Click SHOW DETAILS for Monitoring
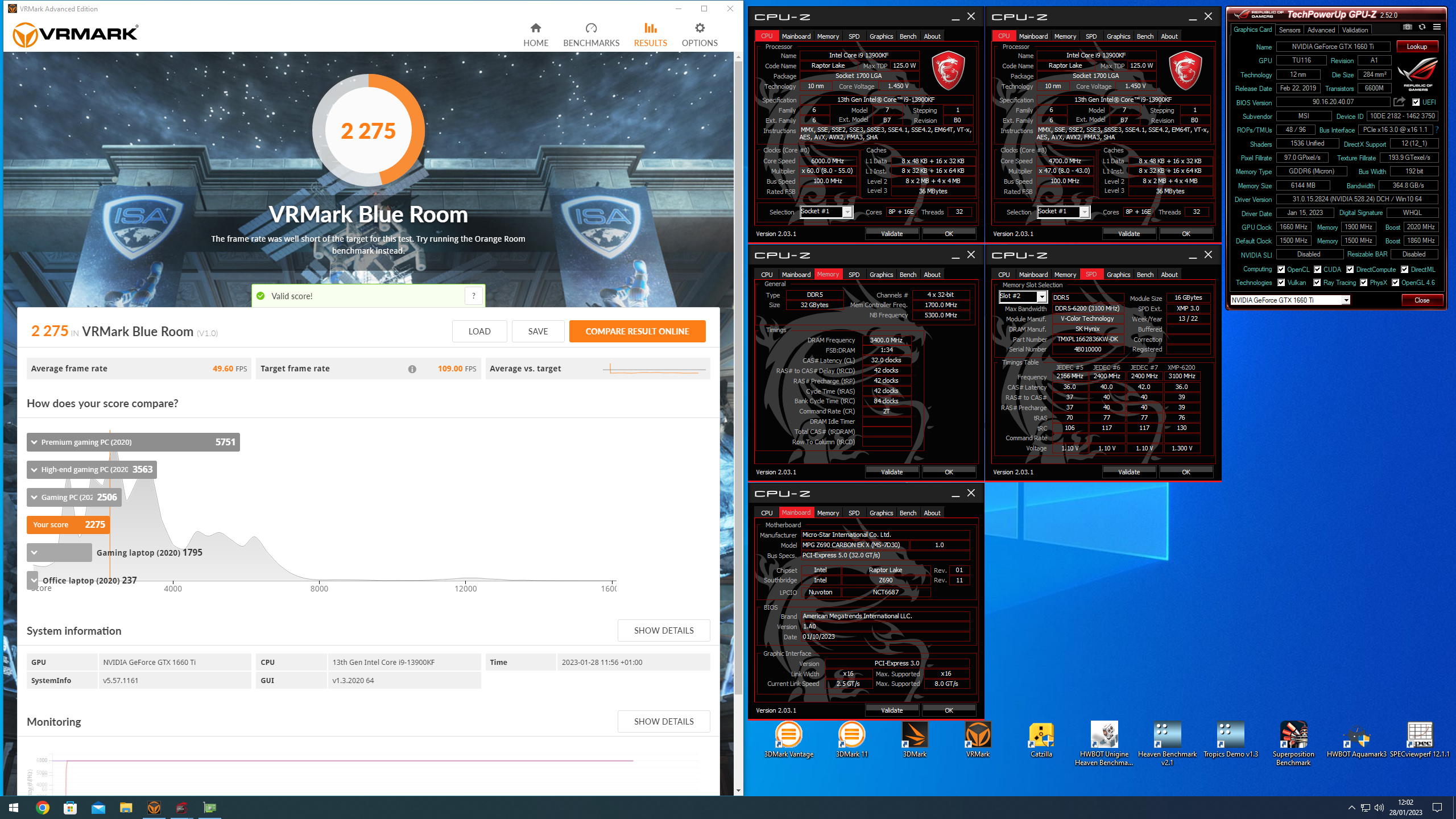Image resolution: width=1456 pixels, height=819 pixels. tap(663, 722)
